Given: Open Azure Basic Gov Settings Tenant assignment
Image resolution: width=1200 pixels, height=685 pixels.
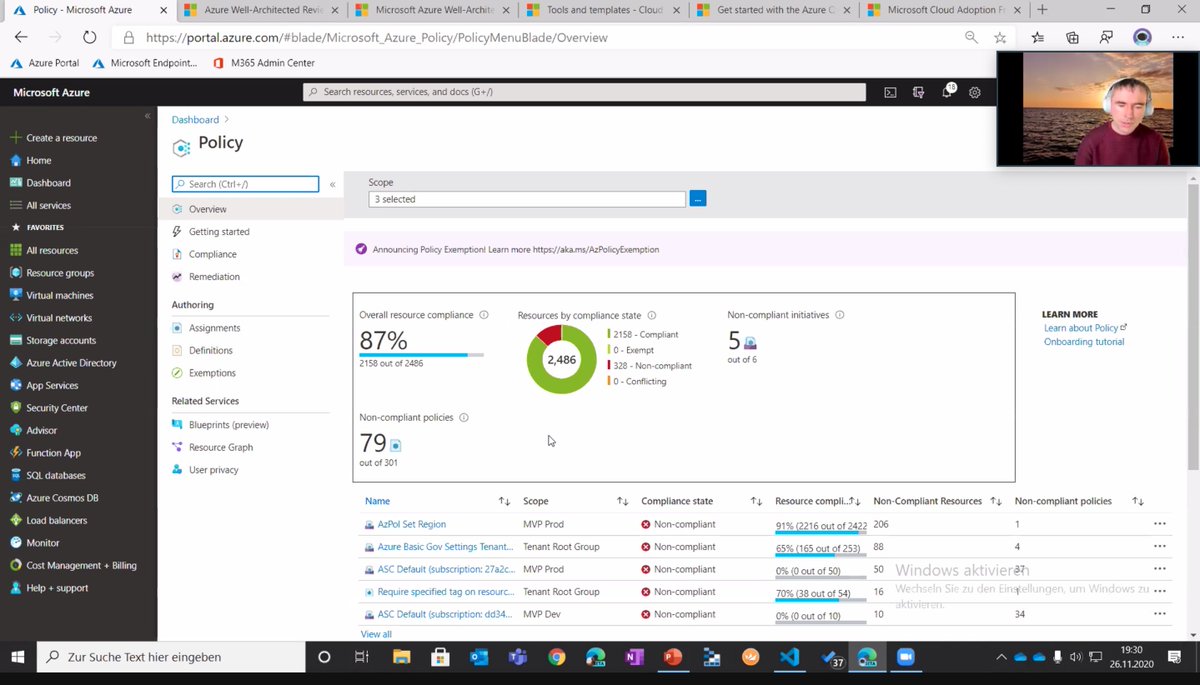Looking at the screenshot, I should coord(446,547).
